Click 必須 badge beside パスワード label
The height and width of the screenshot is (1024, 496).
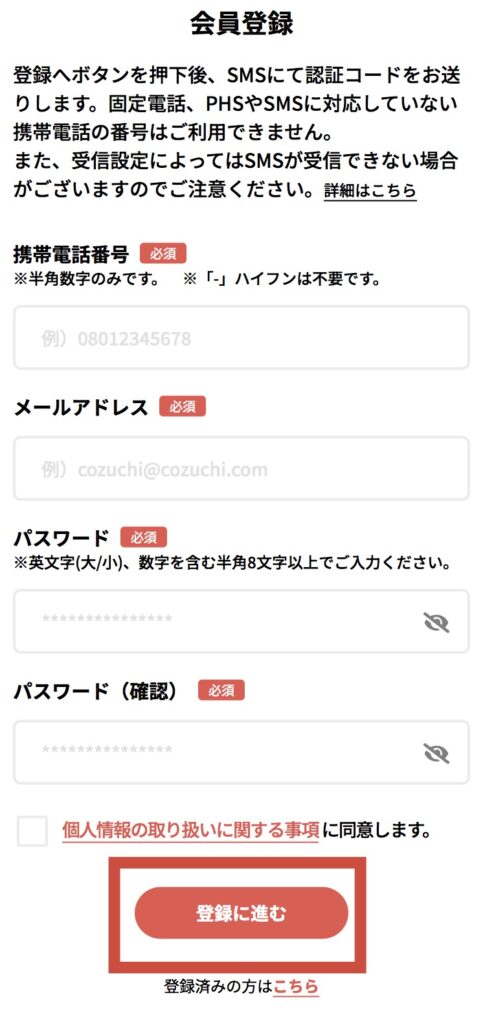tap(144, 537)
